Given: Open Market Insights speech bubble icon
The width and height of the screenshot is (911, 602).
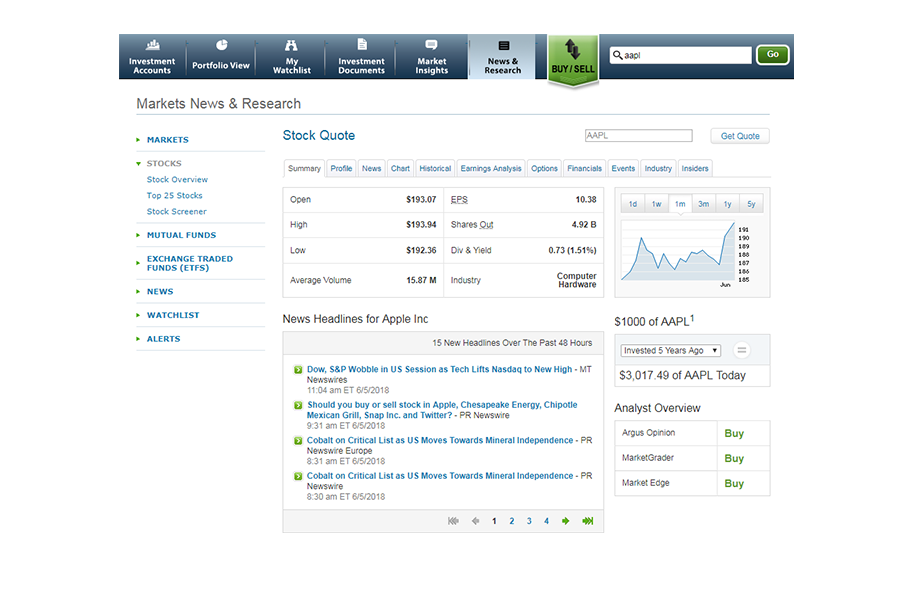Looking at the screenshot, I should [431, 45].
